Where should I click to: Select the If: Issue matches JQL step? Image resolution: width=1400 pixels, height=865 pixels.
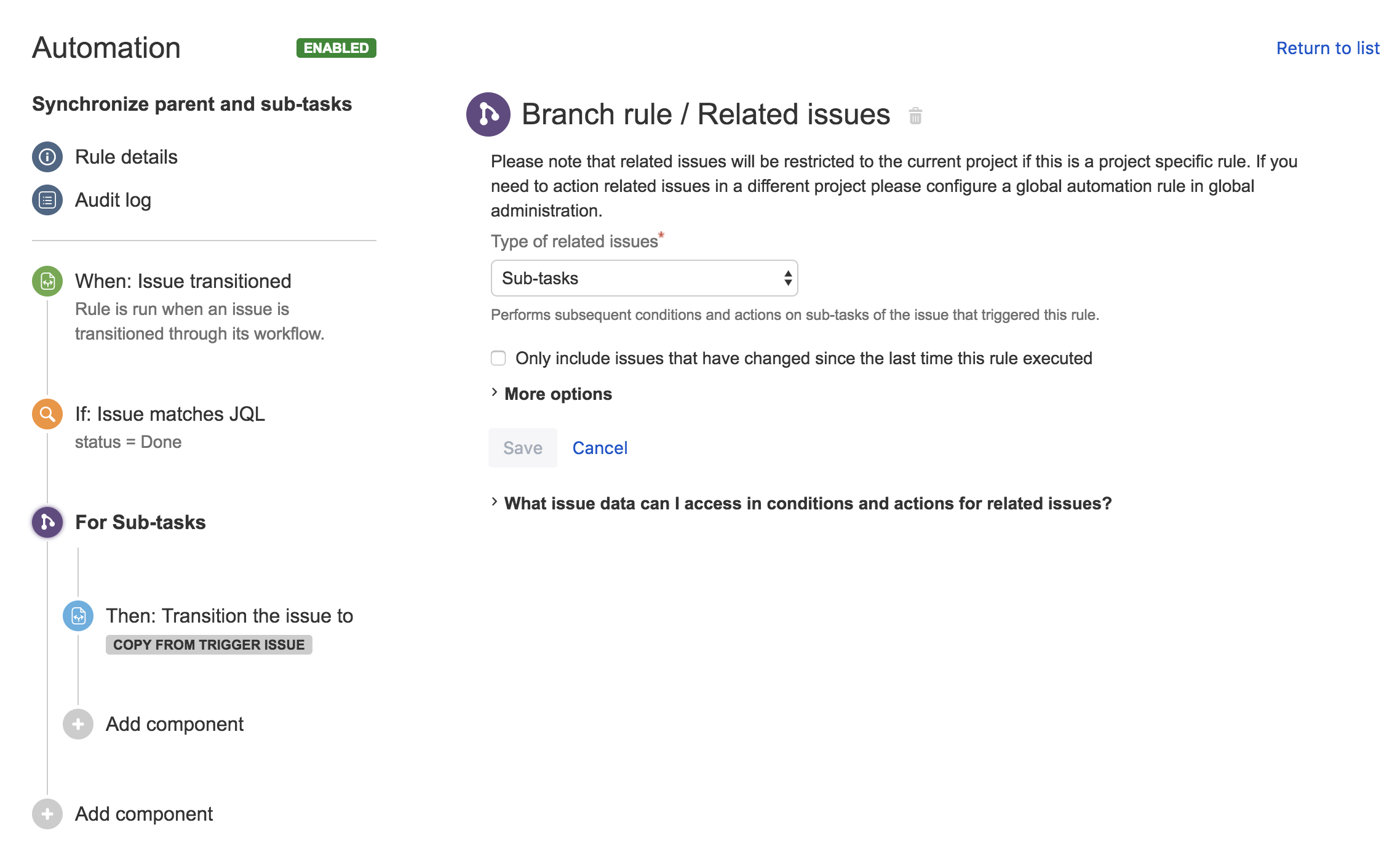(170, 414)
